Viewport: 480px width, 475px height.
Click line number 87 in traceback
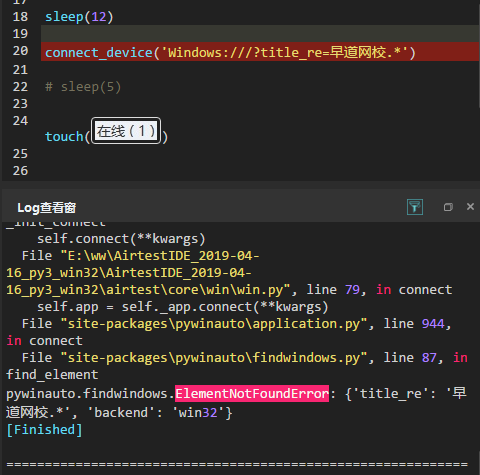pos(429,358)
